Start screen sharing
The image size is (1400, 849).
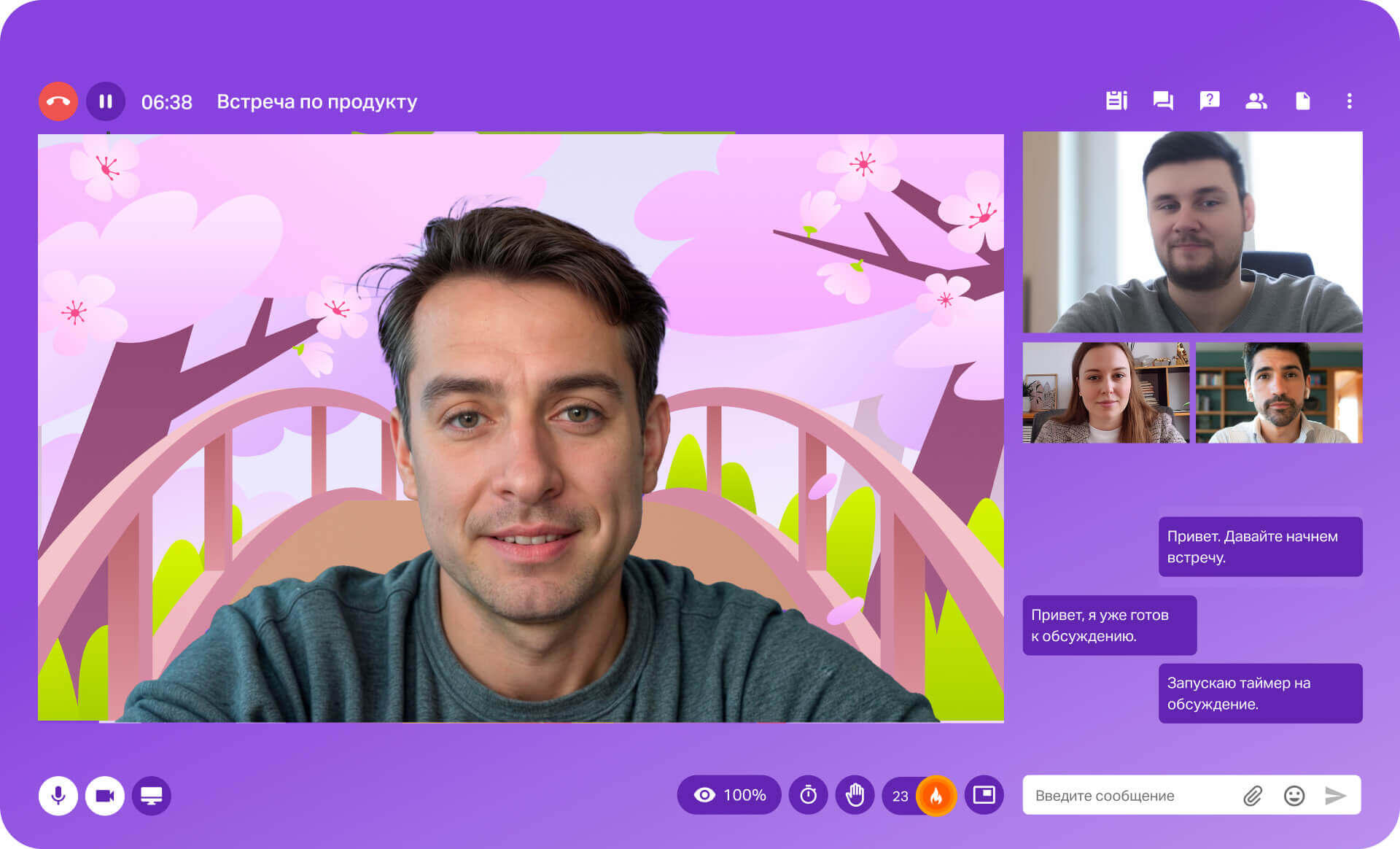pyautogui.click(x=152, y=795)
